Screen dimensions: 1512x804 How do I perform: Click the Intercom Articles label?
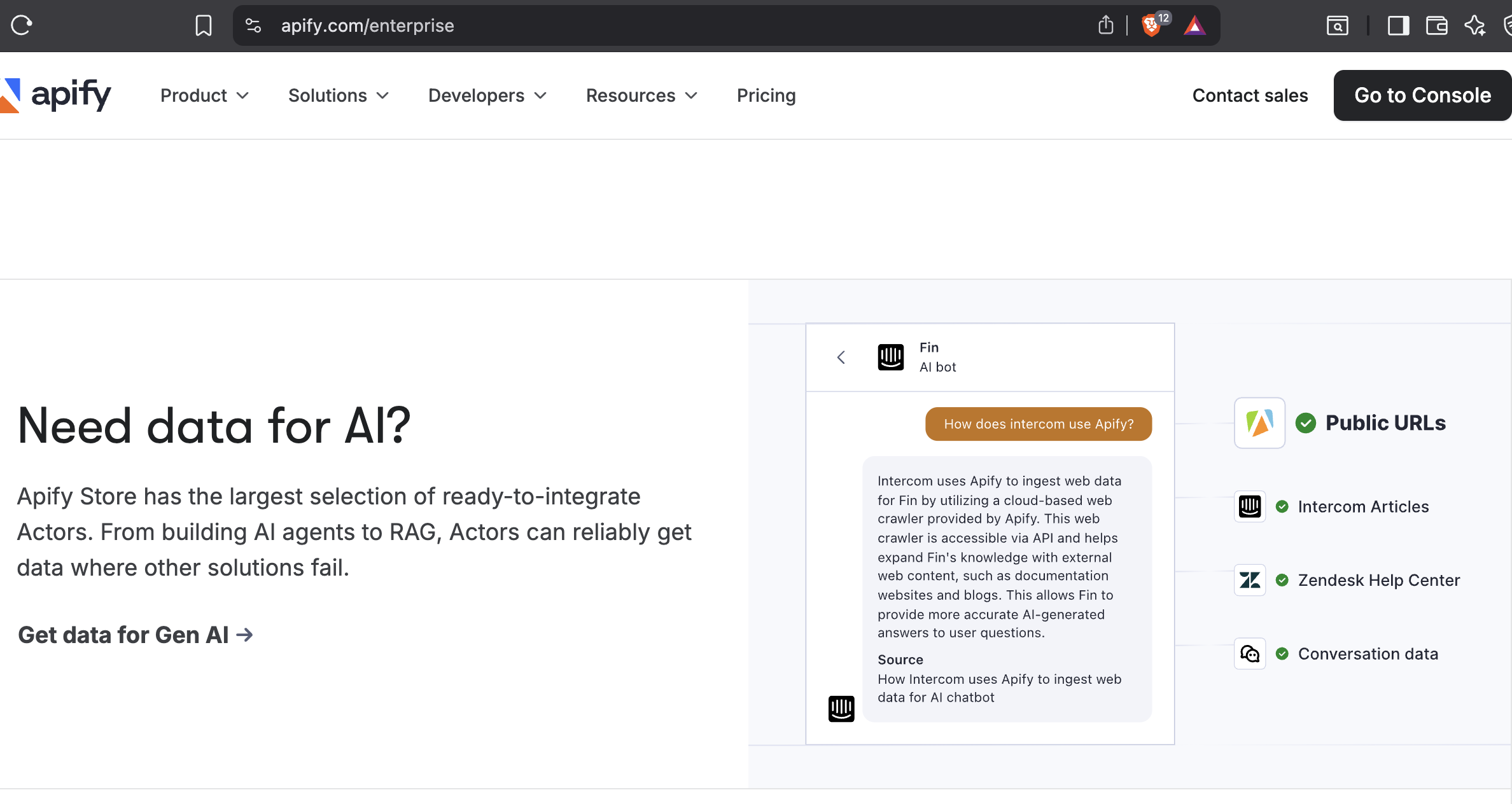coord(1363,507)
